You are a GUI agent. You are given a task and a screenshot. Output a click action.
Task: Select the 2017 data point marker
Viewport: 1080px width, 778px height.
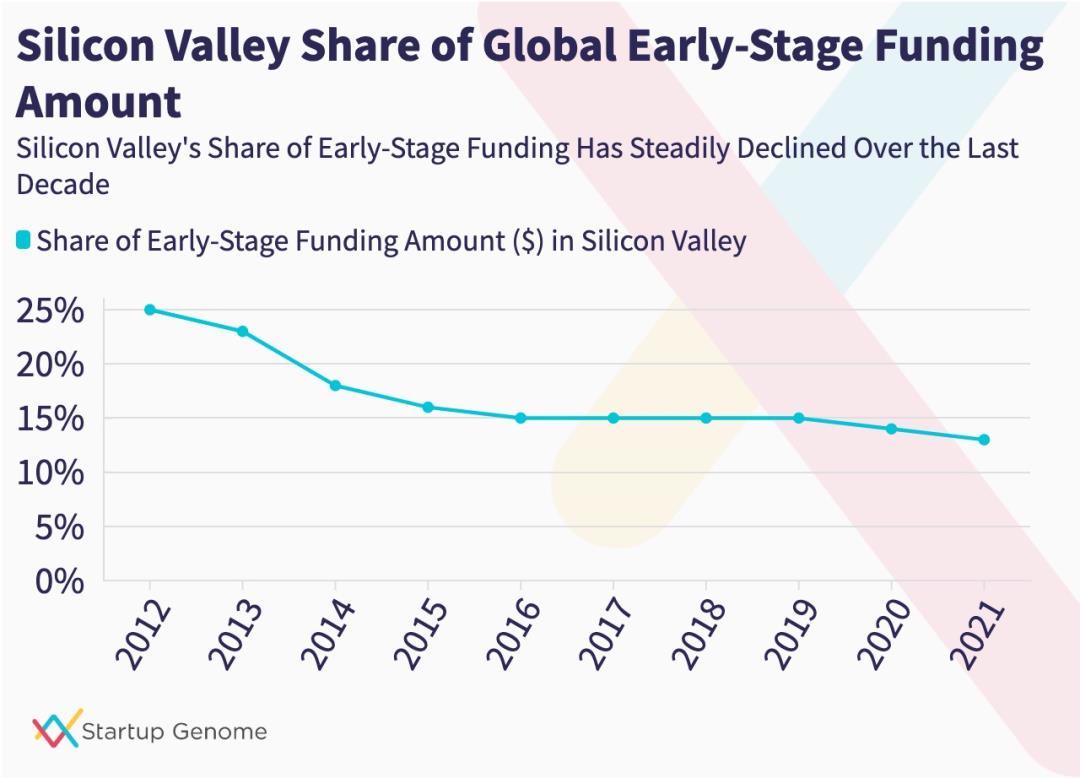[613, 418]
